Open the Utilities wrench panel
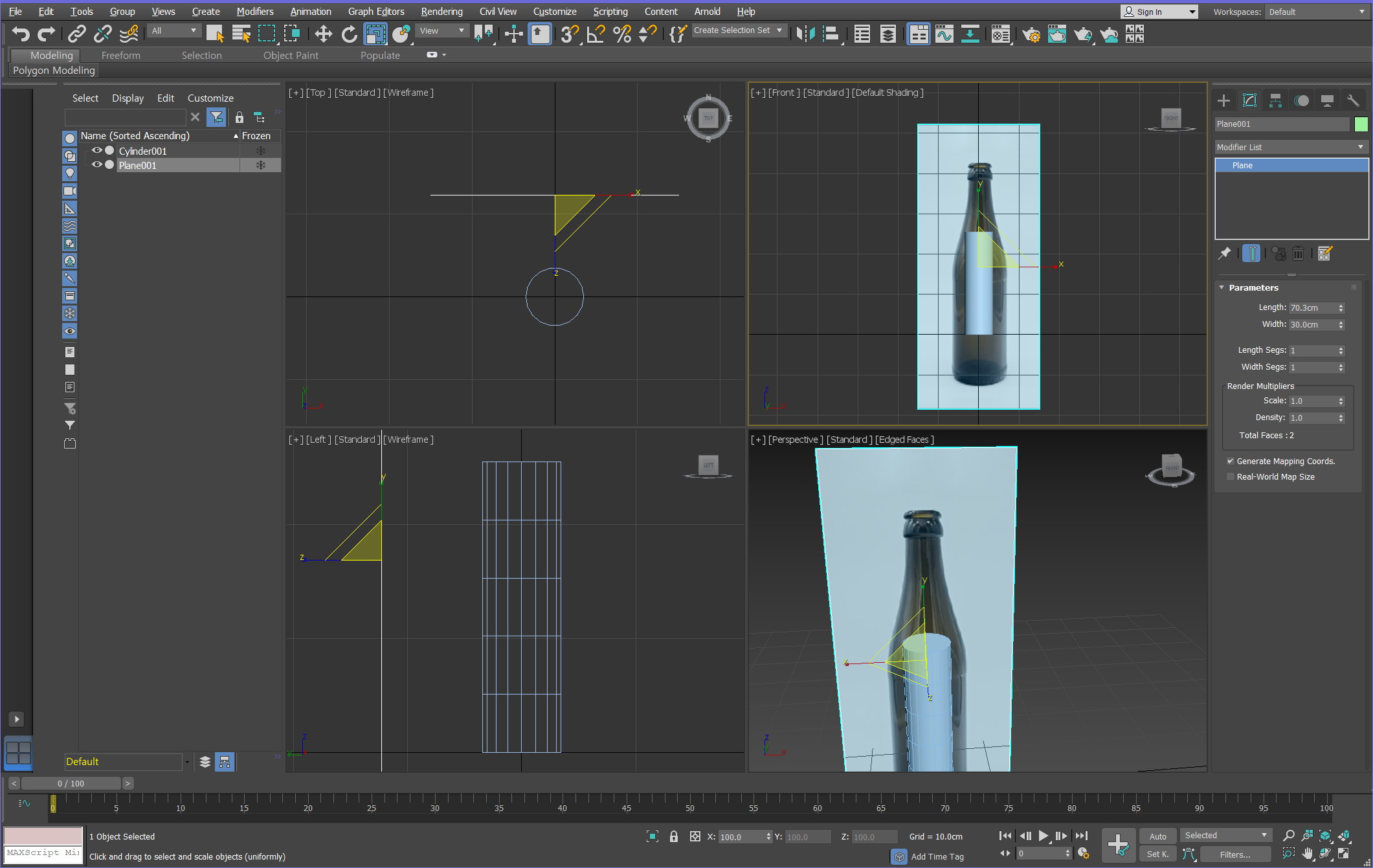Viewport: 1373px width, 868px height. 1353,100
